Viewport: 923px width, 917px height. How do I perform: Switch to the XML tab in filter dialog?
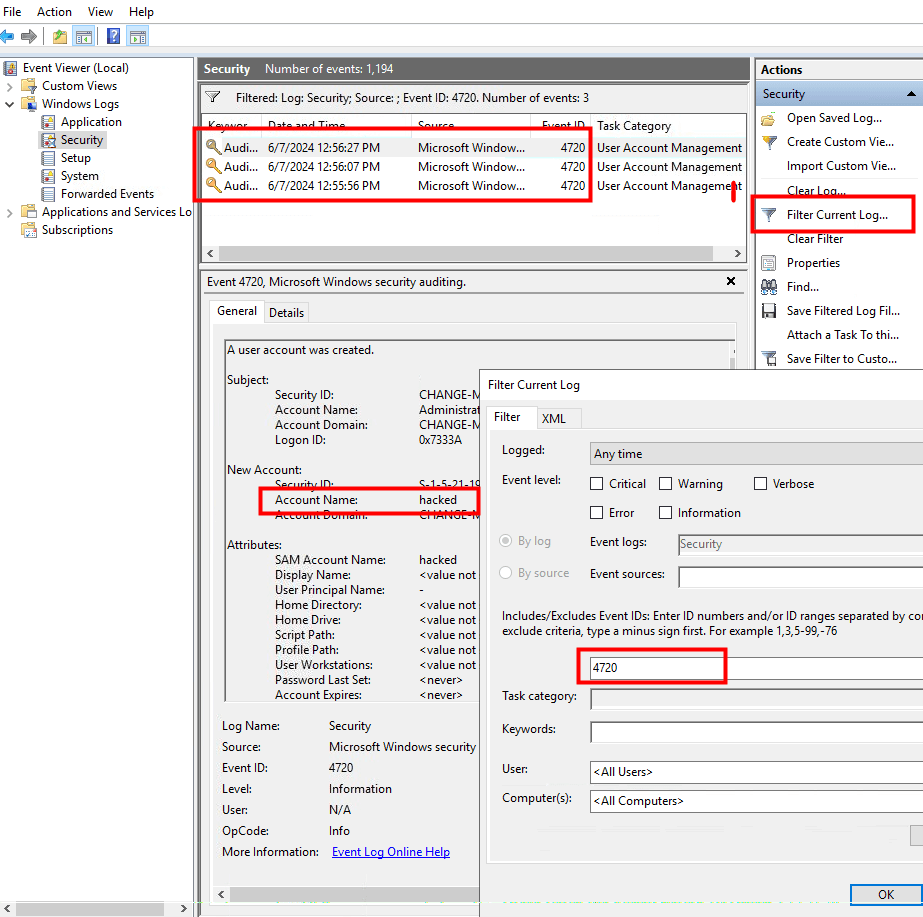(x=553, y=418)
